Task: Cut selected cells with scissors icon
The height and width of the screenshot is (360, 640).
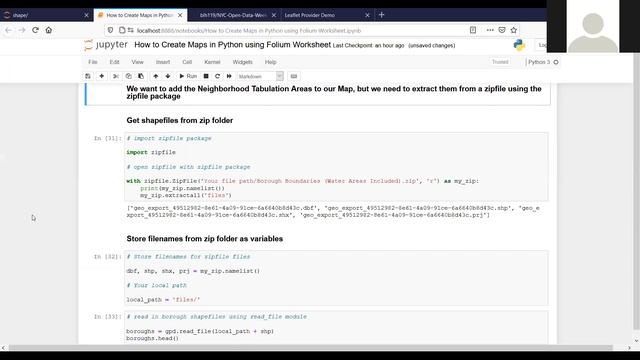Action: (x=116, y=76)
